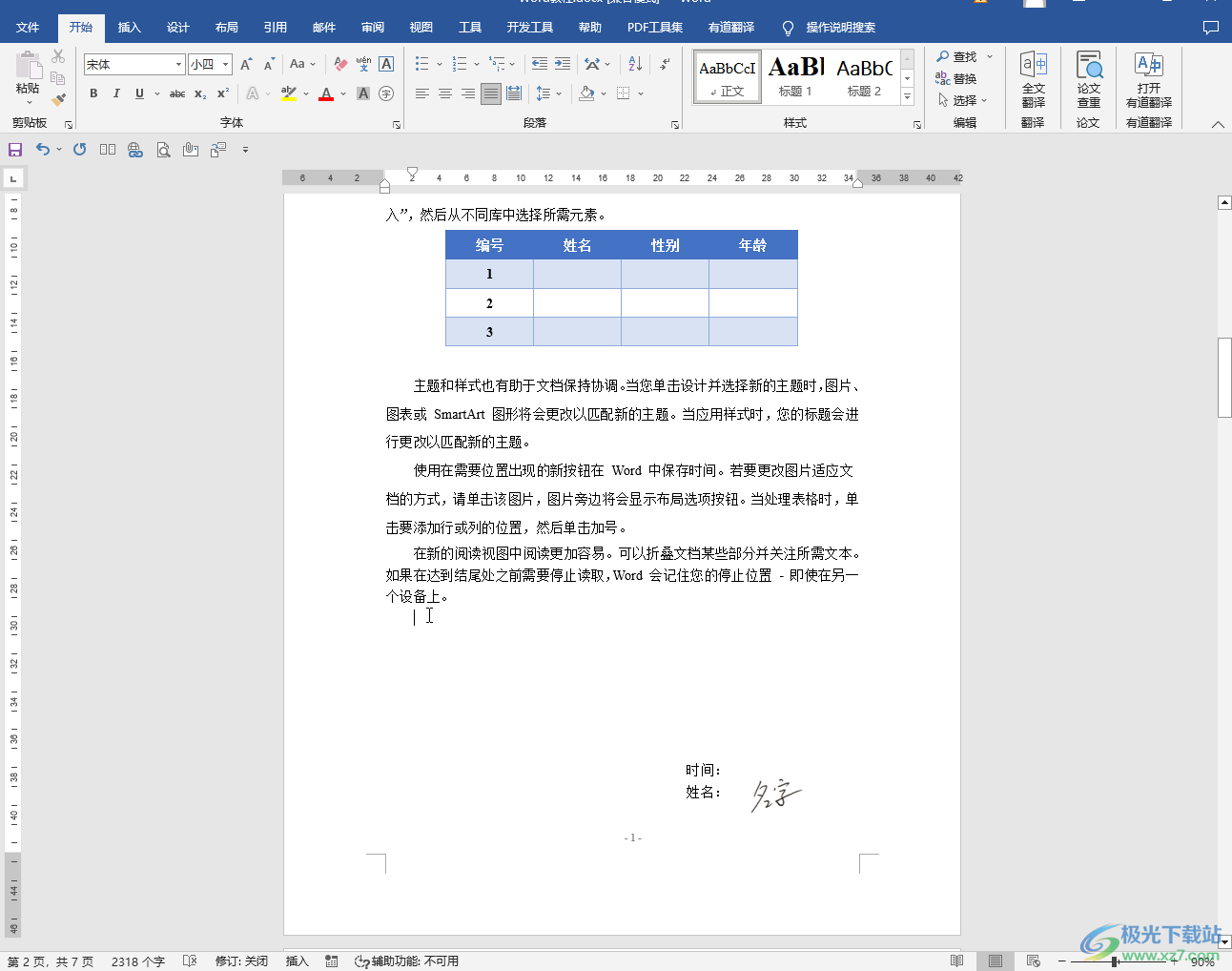Click red font color button
The image size is (1232, 971).
coord(326,93)
